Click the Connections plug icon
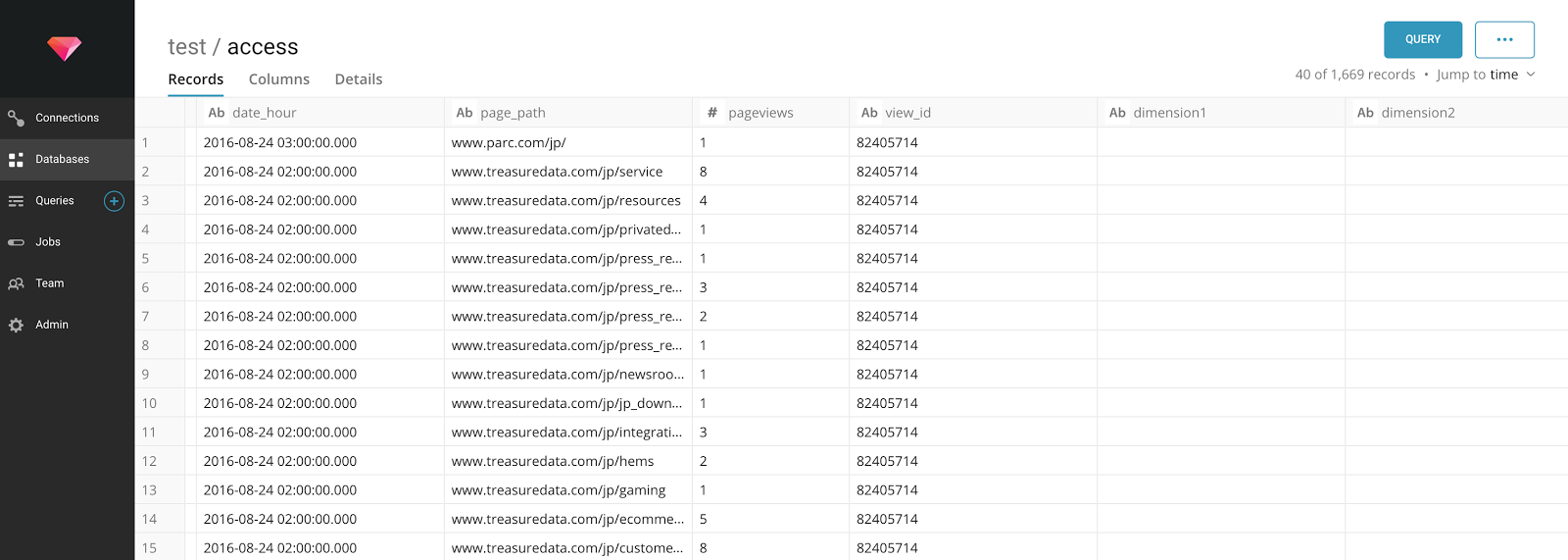Viewport: 1568px width, 560px height. 16,118
